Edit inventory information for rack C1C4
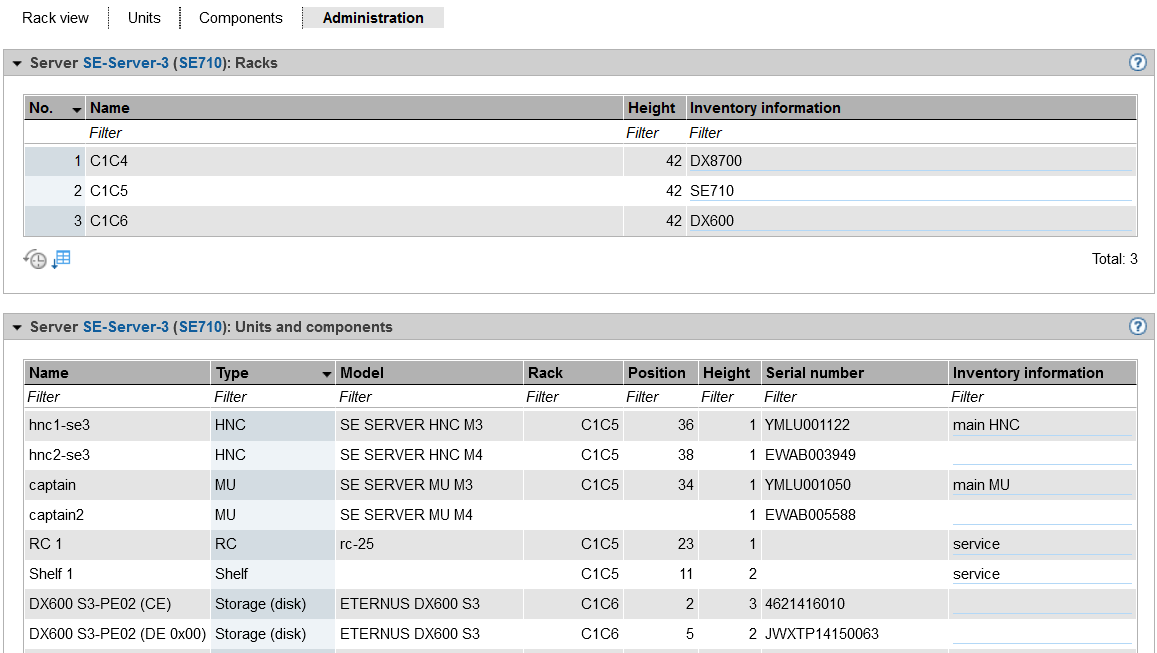This screenshot has height=653, width=1157. click(910, 161)
